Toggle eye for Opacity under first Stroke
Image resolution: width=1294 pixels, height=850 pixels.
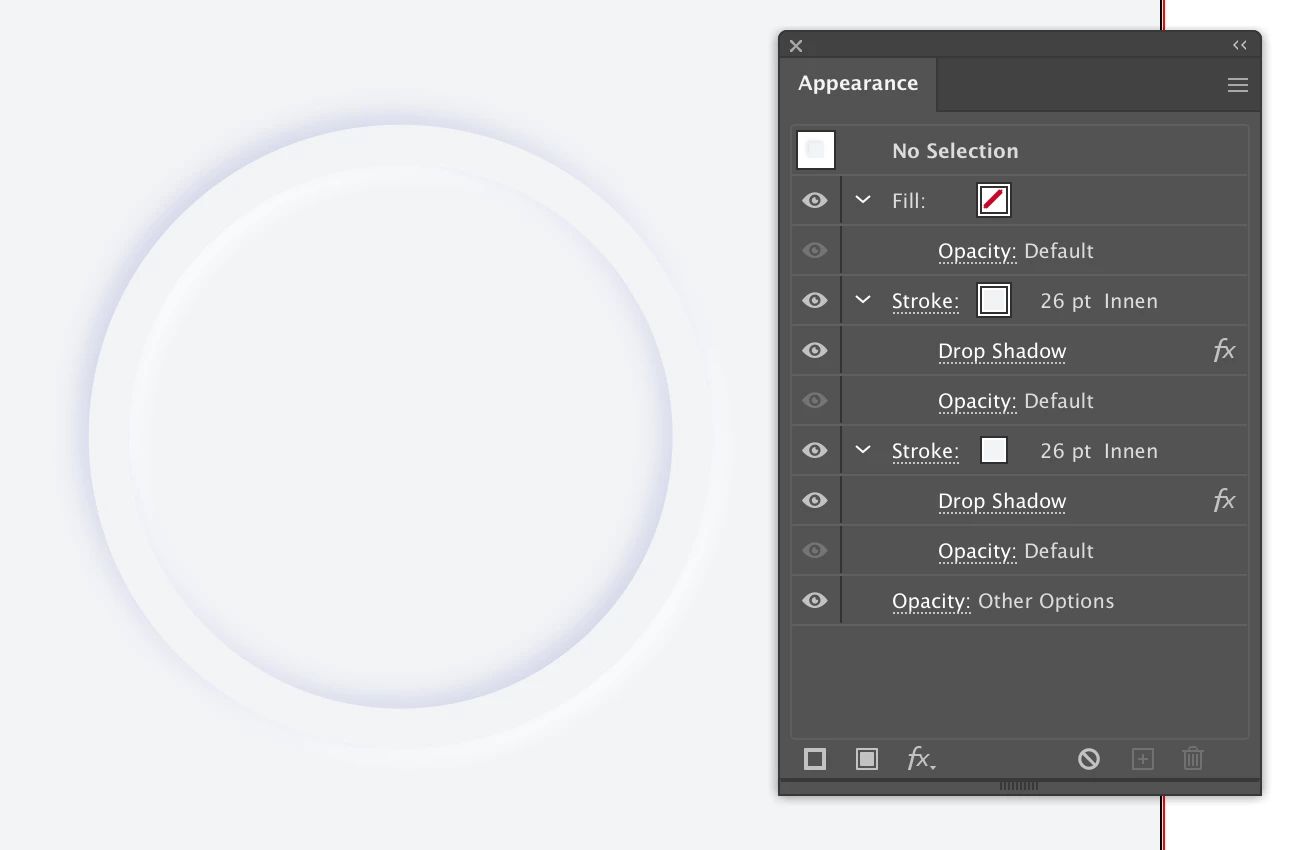click(x=815, y=401)
